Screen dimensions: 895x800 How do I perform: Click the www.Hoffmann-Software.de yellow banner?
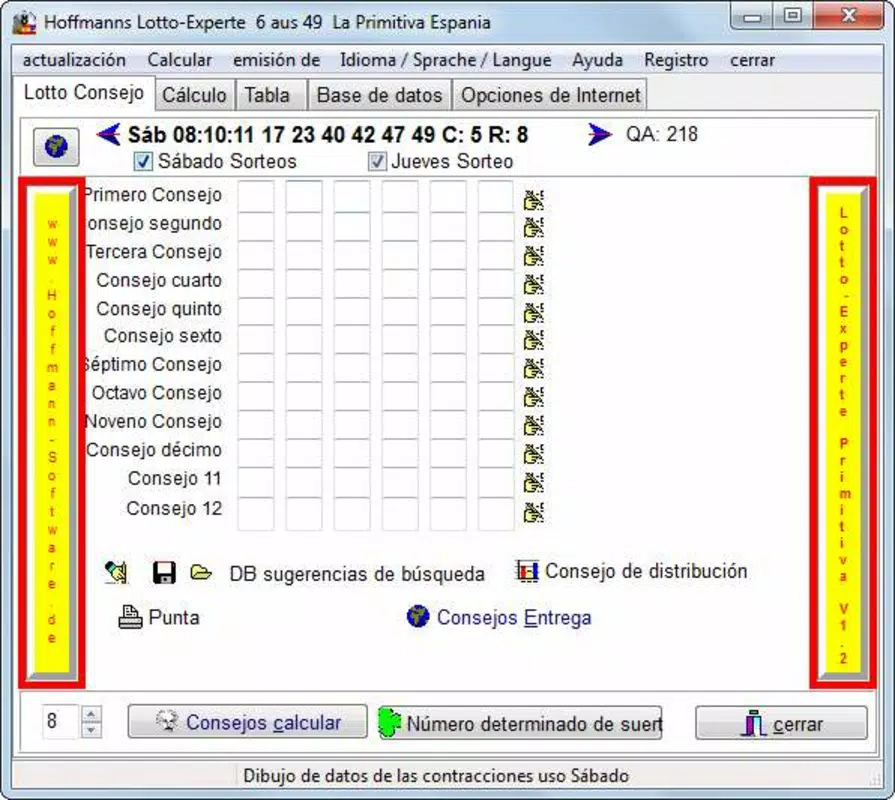tap(52, 433)
